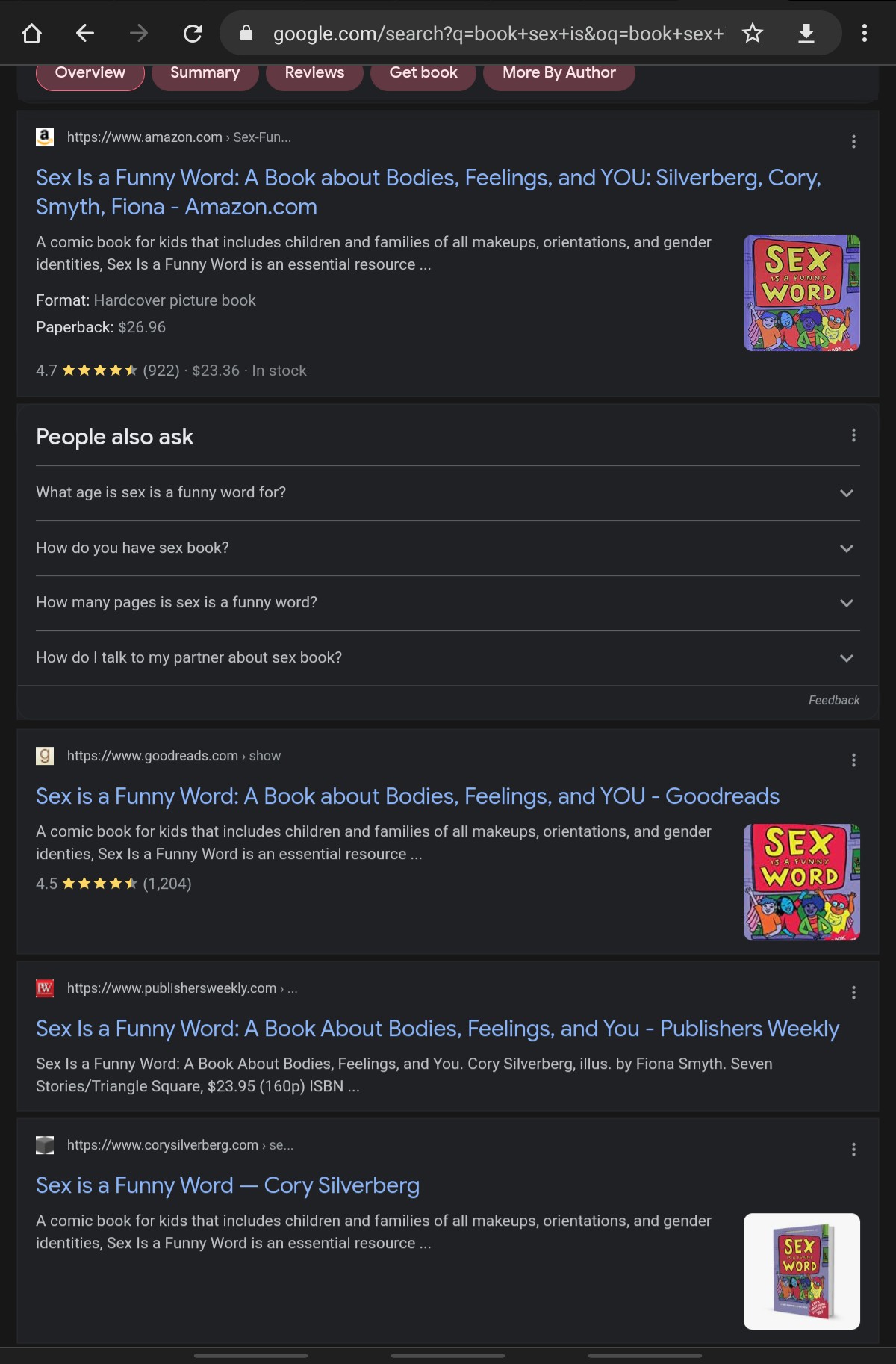Open Chrome three-dot overflow menu
This screenshot has width=896, height=1364.
tap(864, 34)
